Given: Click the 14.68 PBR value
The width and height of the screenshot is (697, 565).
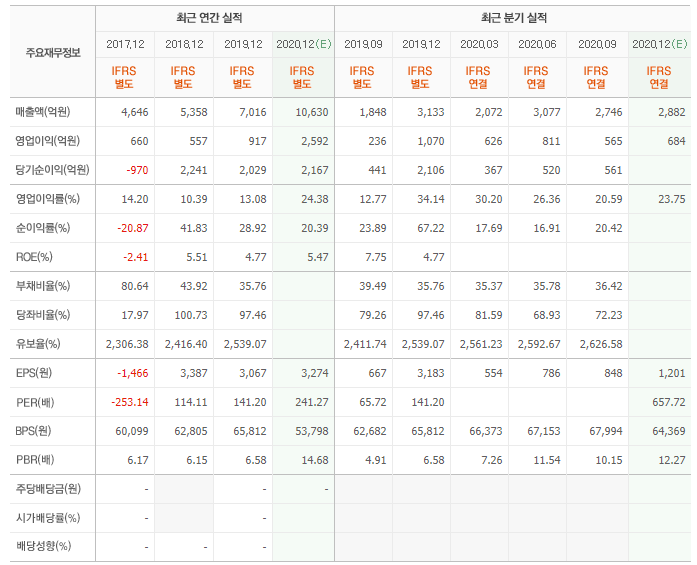Looking at the screenshot, I should 315,460.
